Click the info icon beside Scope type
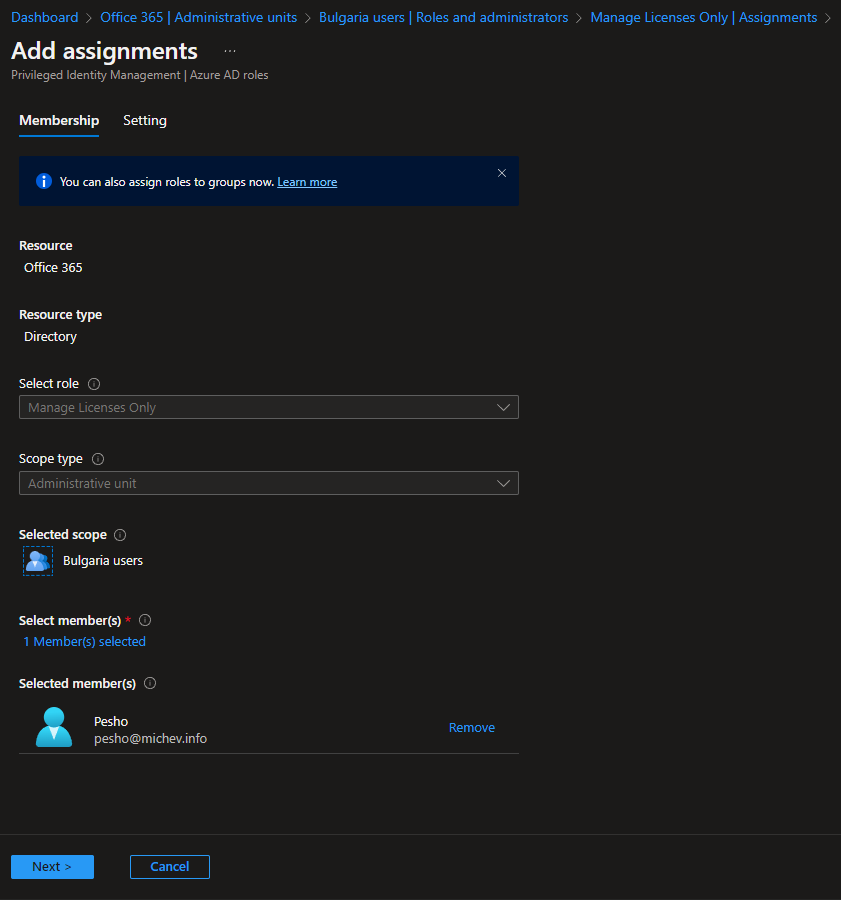 pyautogui.click(x=98, y=459)
